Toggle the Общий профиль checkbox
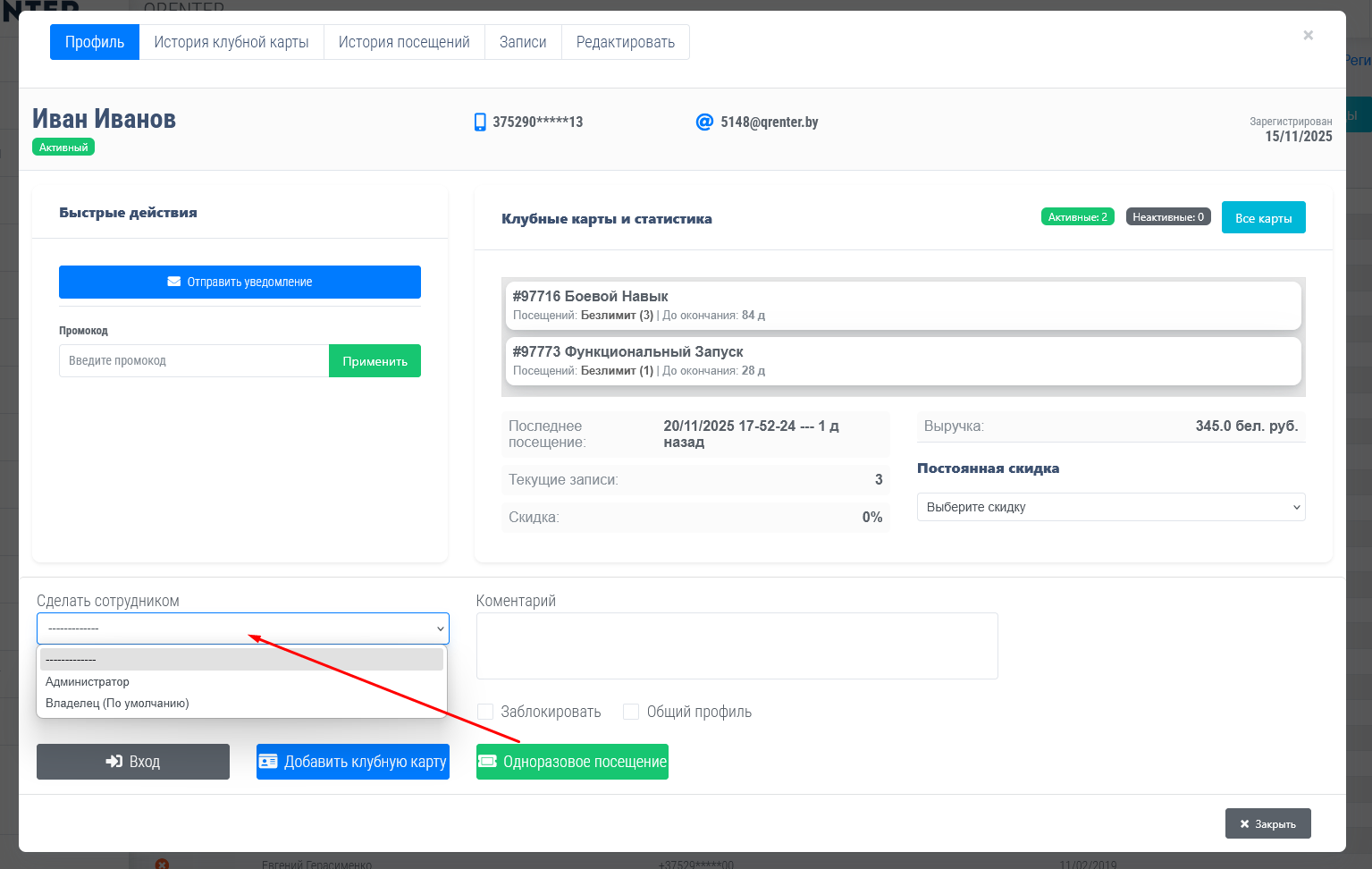This screenshot has width=1372, height=869. pos(631,712)
